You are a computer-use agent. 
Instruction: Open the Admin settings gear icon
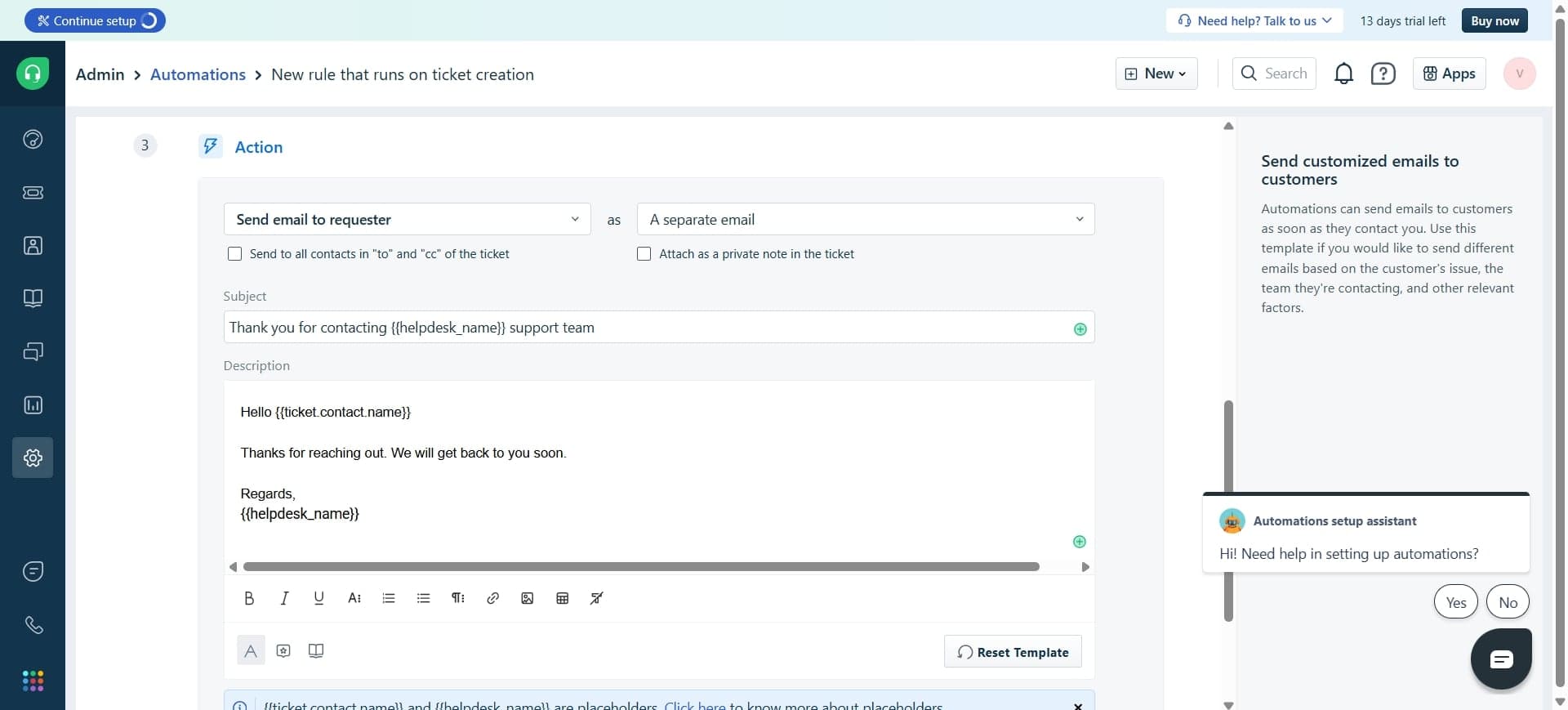click(x=33, y=458)
